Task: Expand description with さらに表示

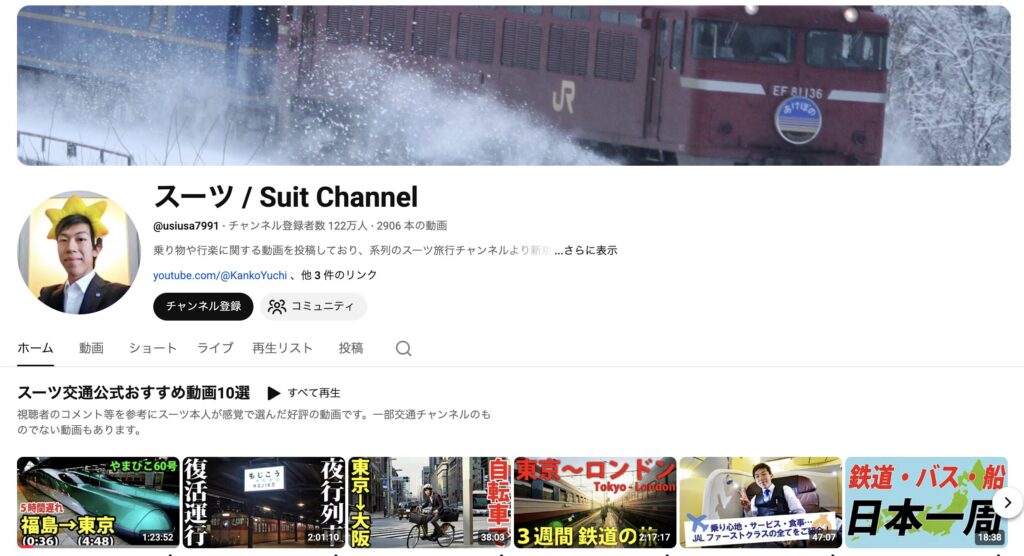Action: [590, 250]
